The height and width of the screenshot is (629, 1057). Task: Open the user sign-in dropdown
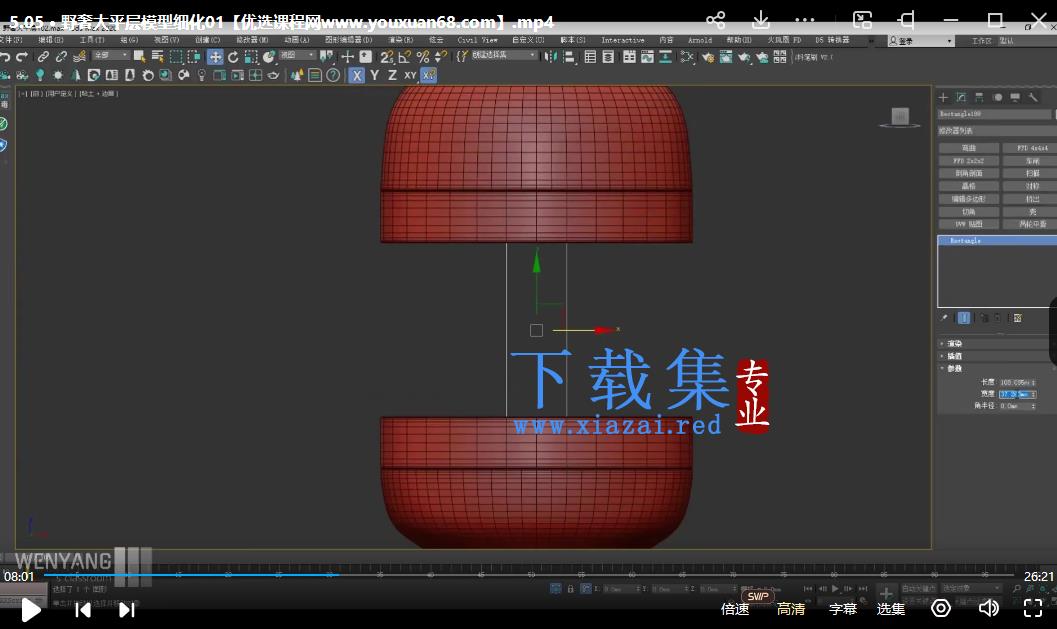pos(921,41)
